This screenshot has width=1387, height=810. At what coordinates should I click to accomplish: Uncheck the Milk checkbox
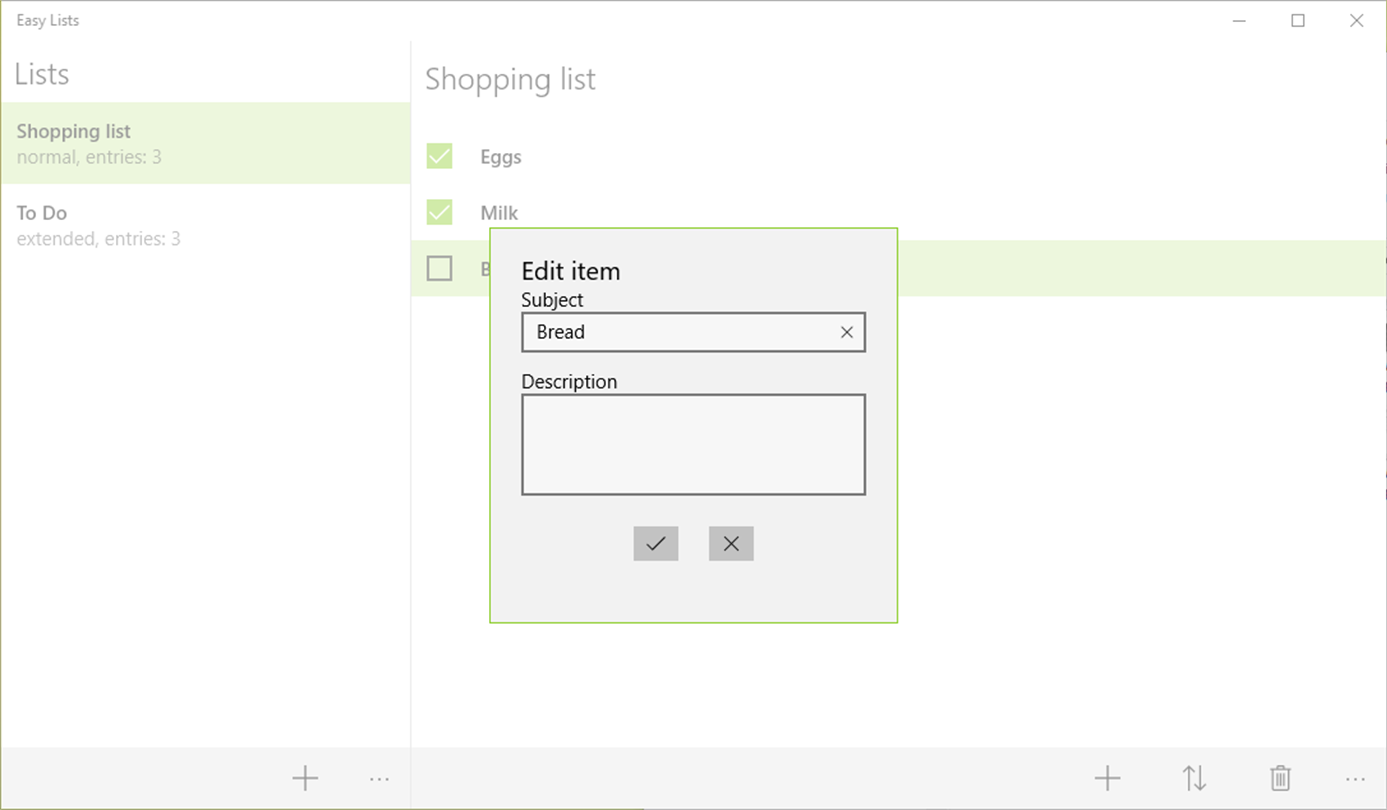point(439,212)
